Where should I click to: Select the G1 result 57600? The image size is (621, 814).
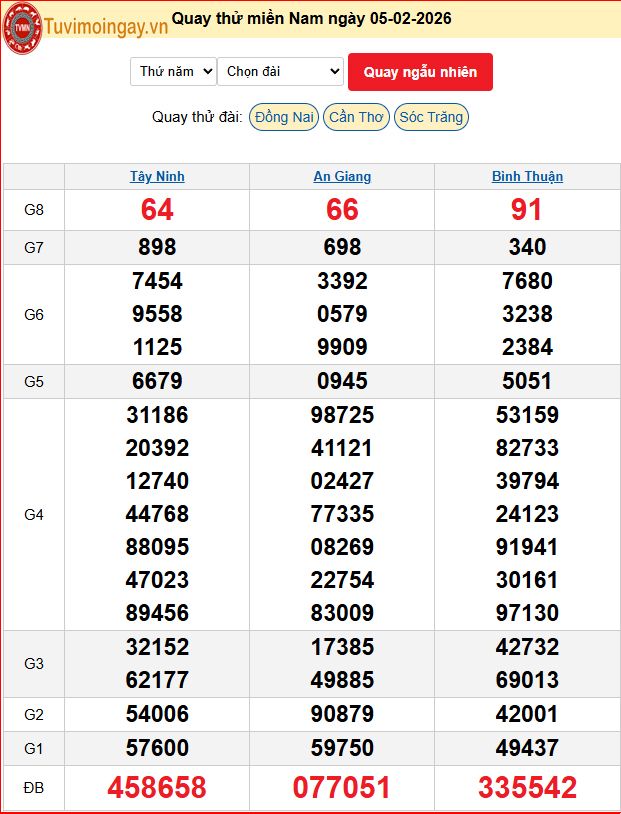157,747
